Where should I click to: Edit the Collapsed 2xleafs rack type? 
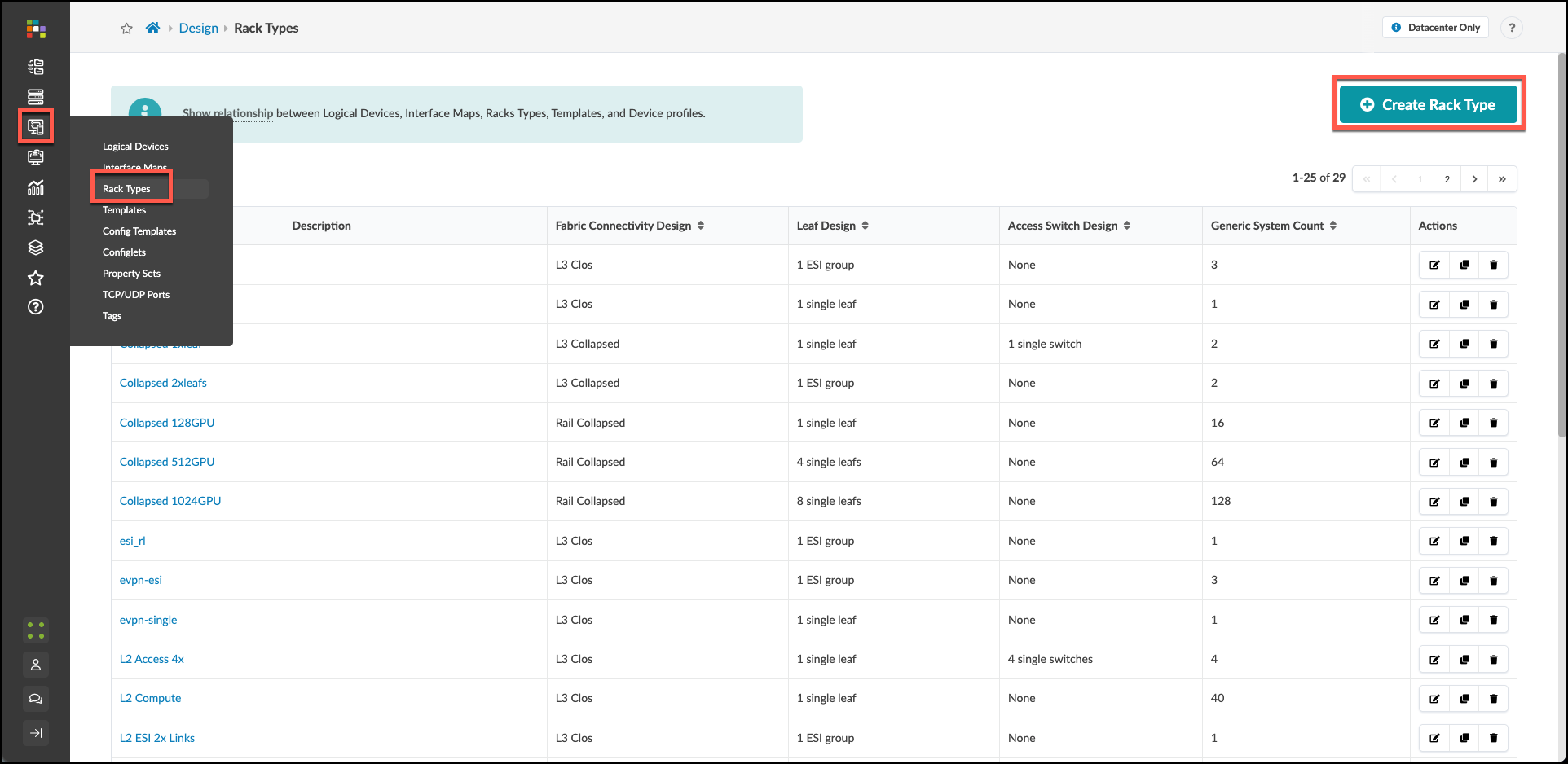pos(1434,383)
